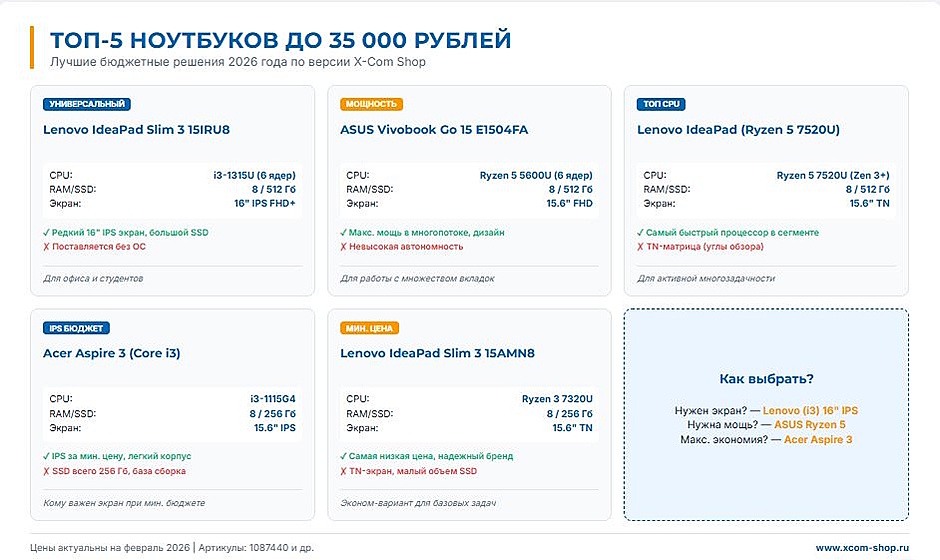Viewport: 940px width, 560px height.
Task: Click the con 'Невысокая автономность'
Action: (402, 246)
